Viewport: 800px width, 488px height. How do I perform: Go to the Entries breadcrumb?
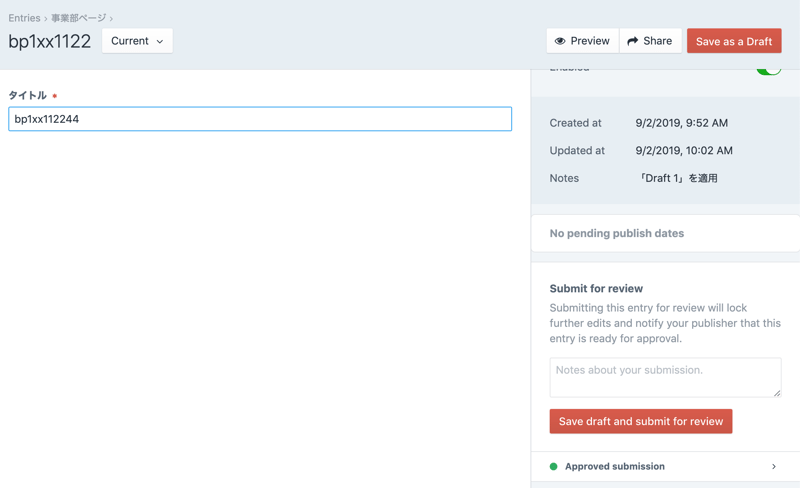[24, 18]
